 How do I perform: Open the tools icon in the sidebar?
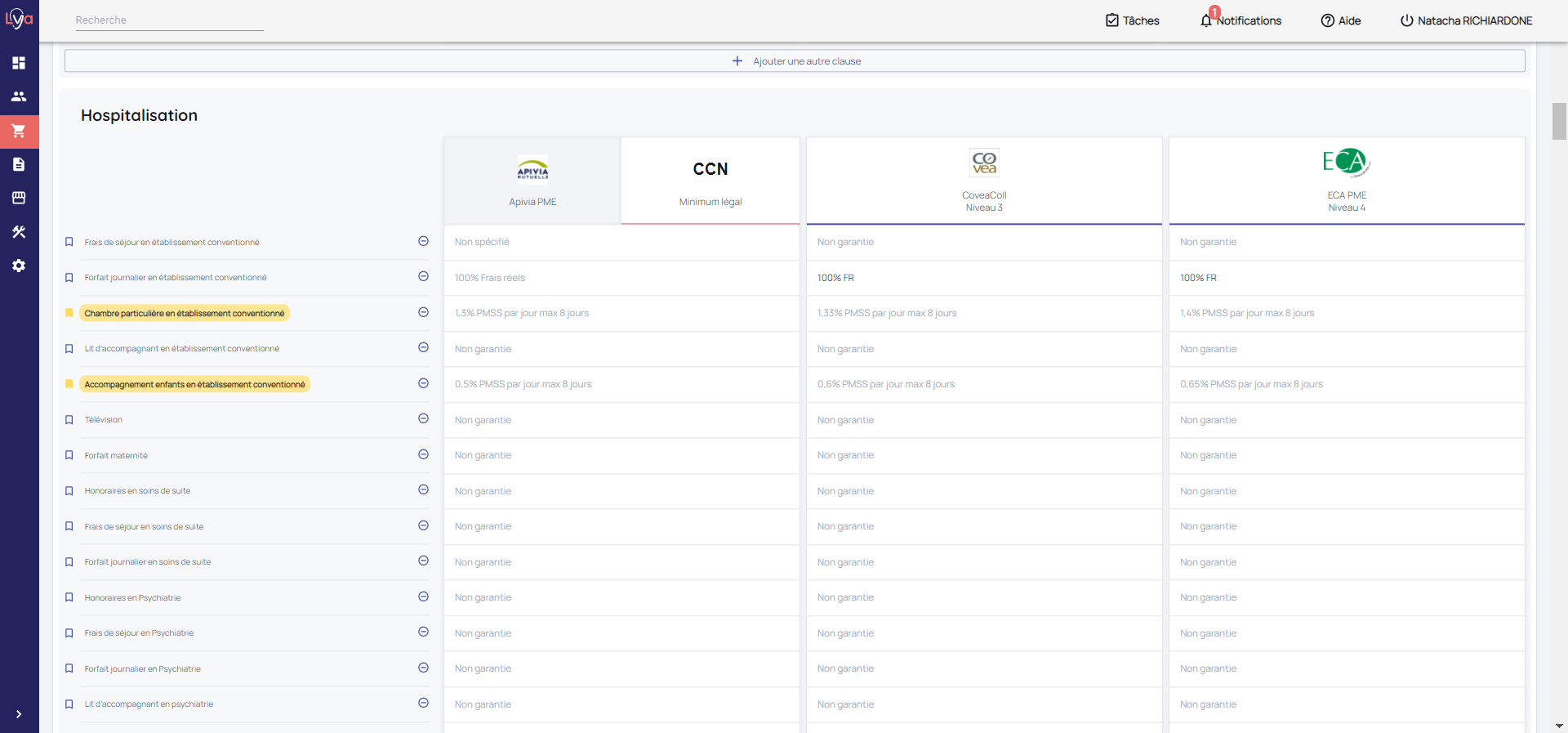(19, 232)
